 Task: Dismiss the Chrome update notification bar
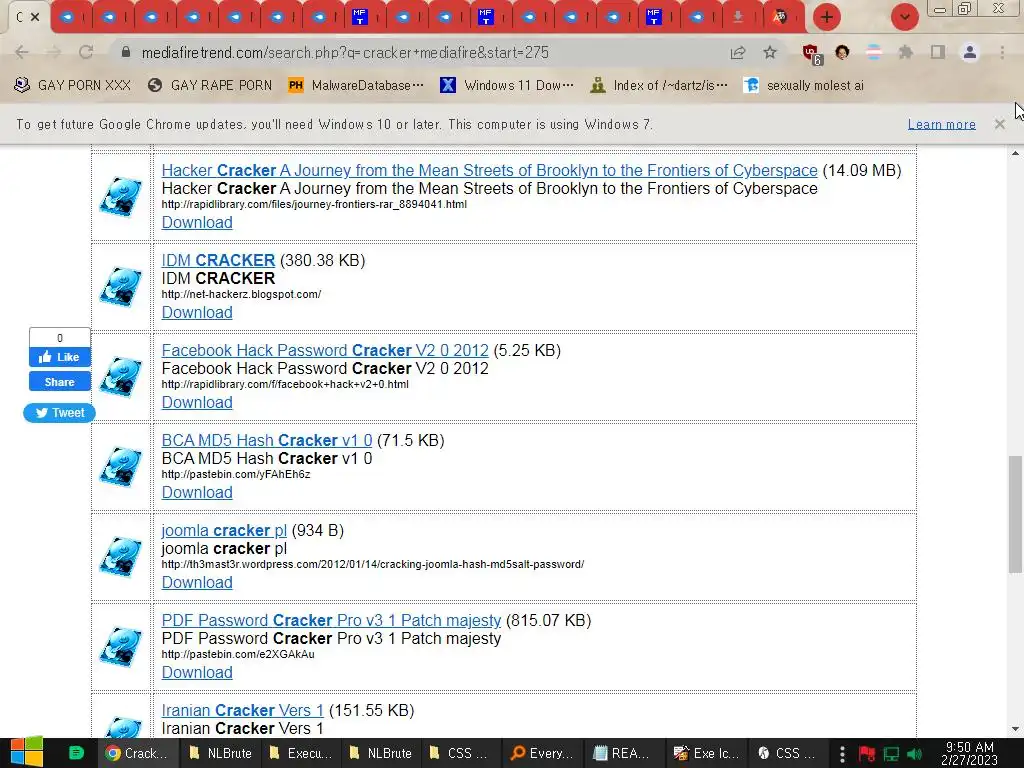tap(999, 124)
